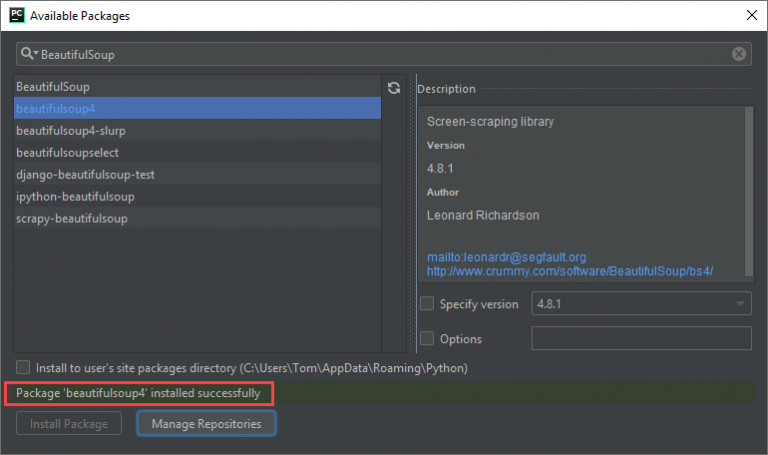Open the version 4.8.1 dropdown

(x=641, y=304)
